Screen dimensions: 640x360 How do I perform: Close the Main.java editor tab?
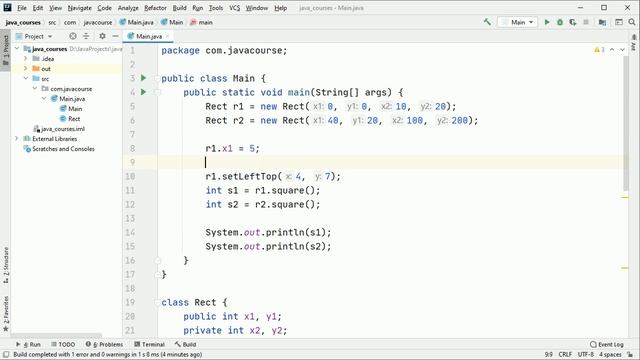pyautogui.click(x=167, y=36)
